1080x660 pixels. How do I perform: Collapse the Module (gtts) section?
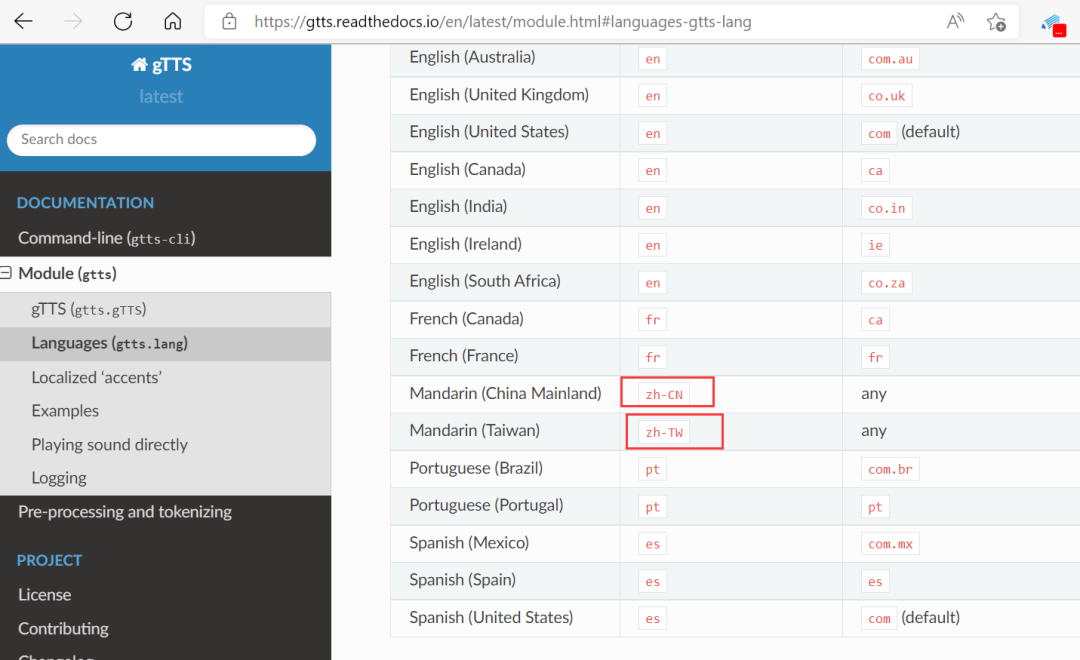(6, 273)
